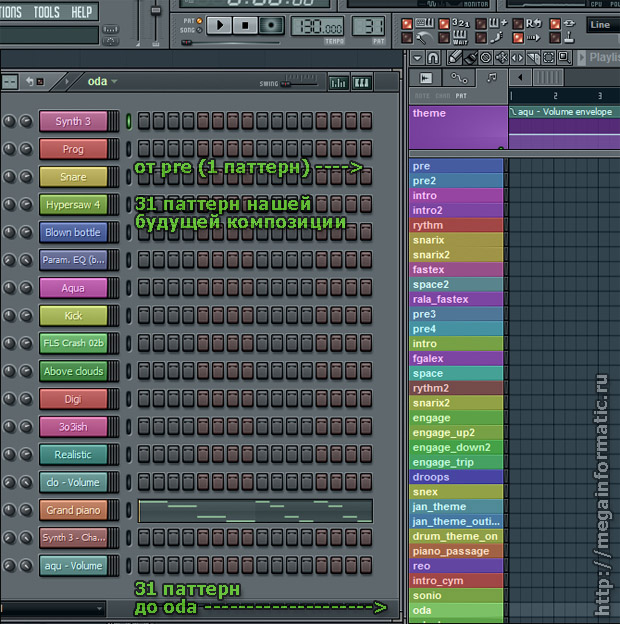
Task: Start playback with the Play button
Action: (x=219, y=25)
